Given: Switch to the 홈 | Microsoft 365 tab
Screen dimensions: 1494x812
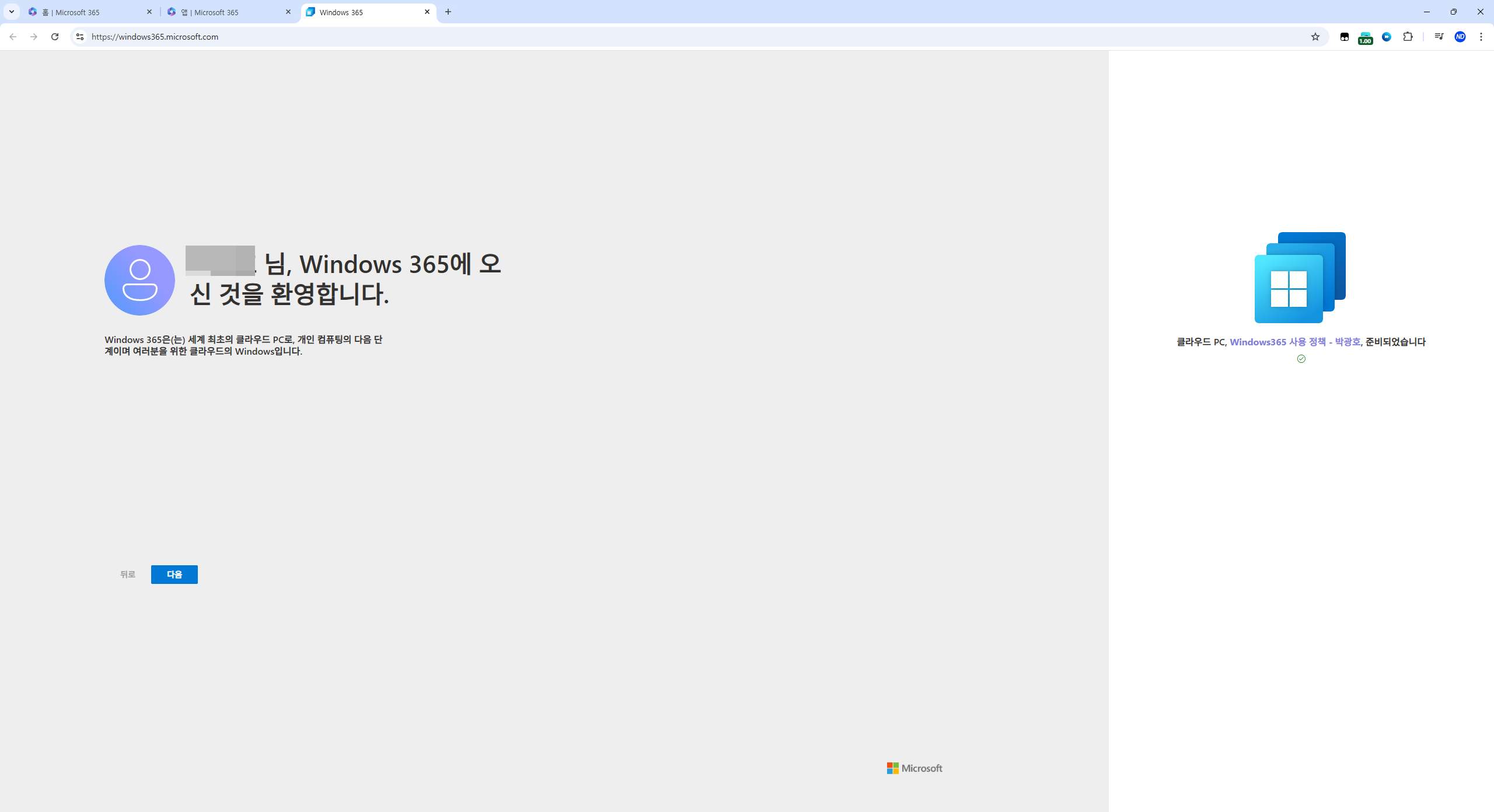Looking at the screenshot, I should (x=88, y=12).
